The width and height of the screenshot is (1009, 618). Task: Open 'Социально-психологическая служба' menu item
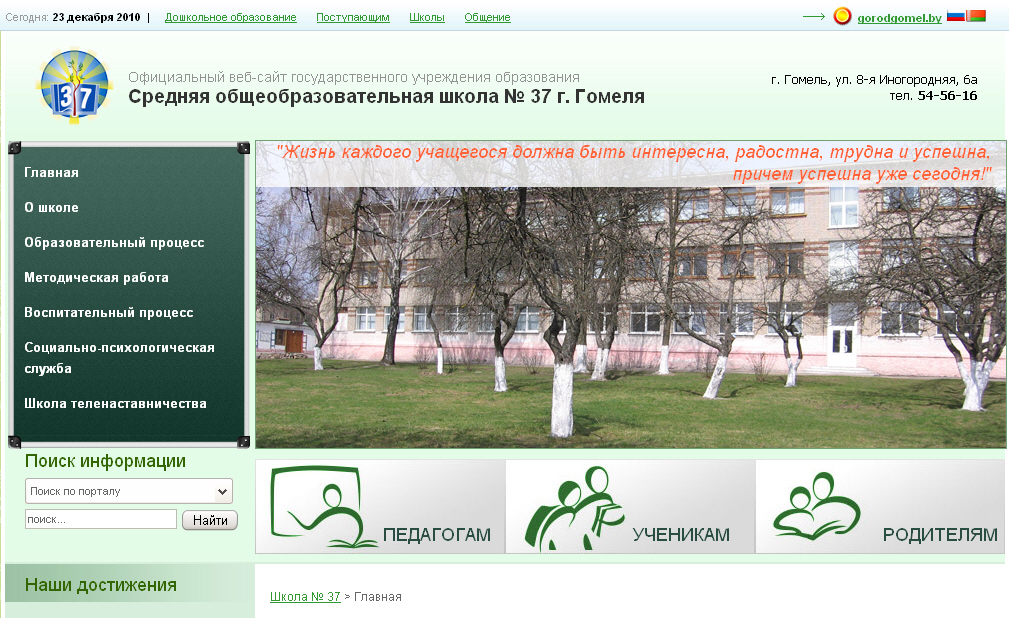119,358
